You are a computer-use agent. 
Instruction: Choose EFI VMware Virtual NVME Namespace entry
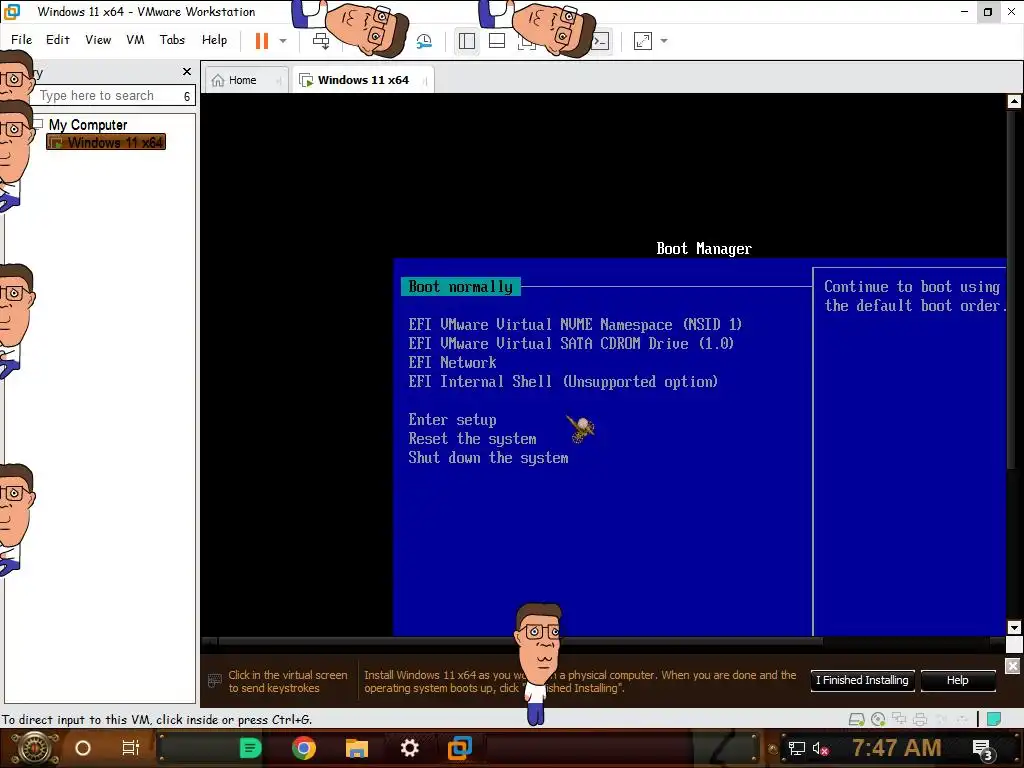575,325
